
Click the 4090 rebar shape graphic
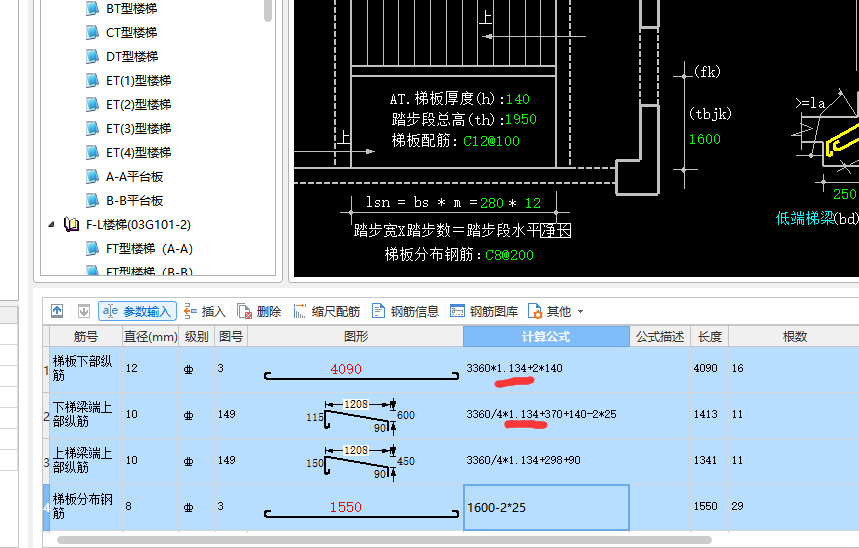(x=361, y=372)
